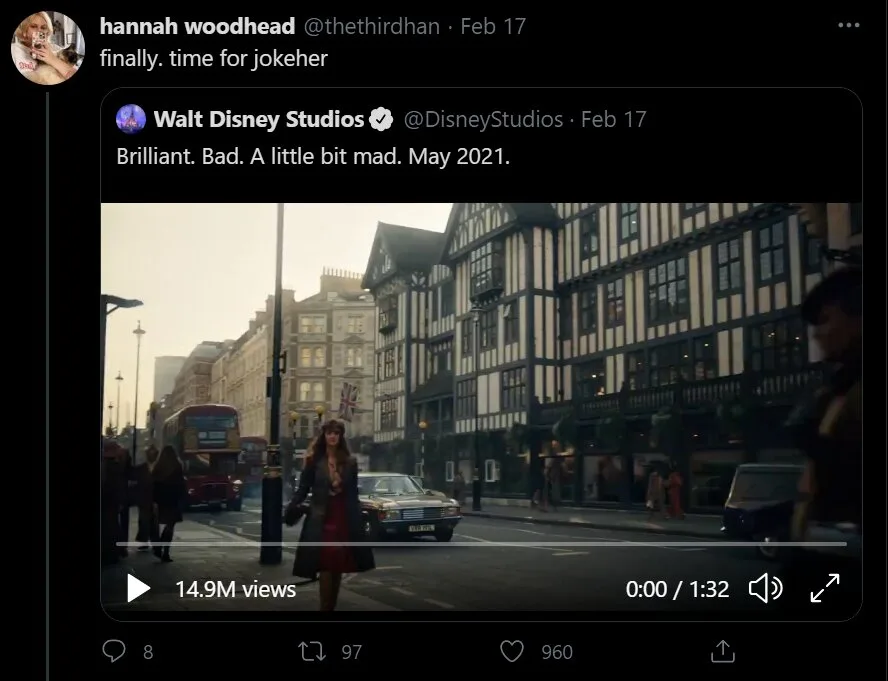This screenshot has width=888, height=681.
Task: Open the three-dot more options menu
Action: pyautogui.click(x=847, y=26)
